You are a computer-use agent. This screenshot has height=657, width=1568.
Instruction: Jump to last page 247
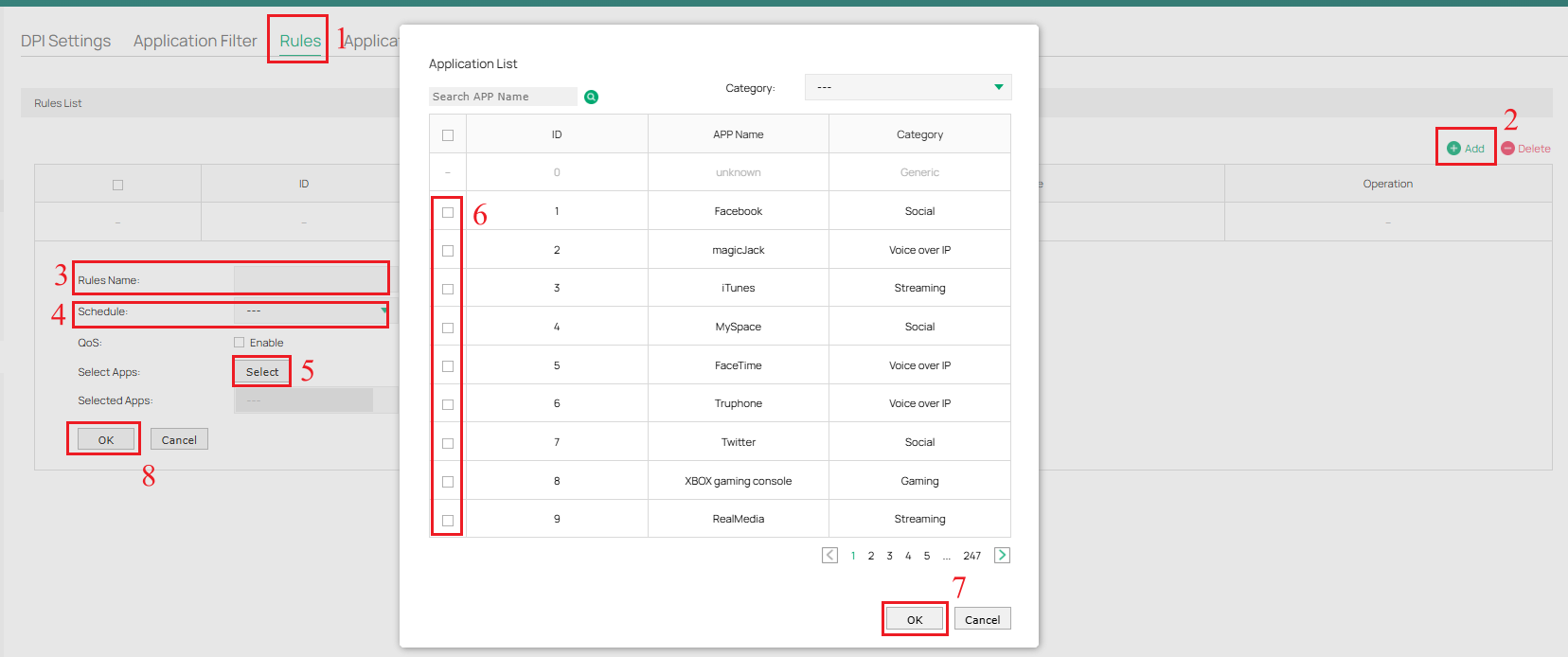tap(972, 556)
